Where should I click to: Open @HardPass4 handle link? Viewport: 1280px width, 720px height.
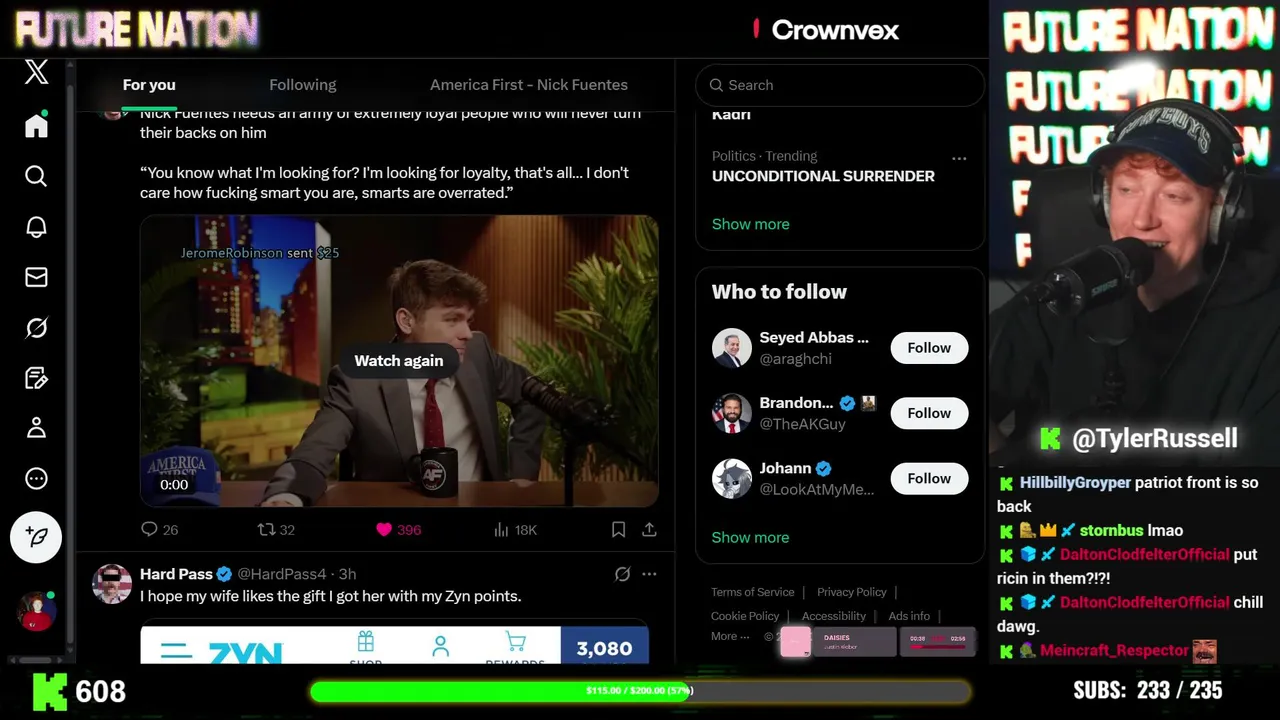pyautogui.click(x=282, y=574)
